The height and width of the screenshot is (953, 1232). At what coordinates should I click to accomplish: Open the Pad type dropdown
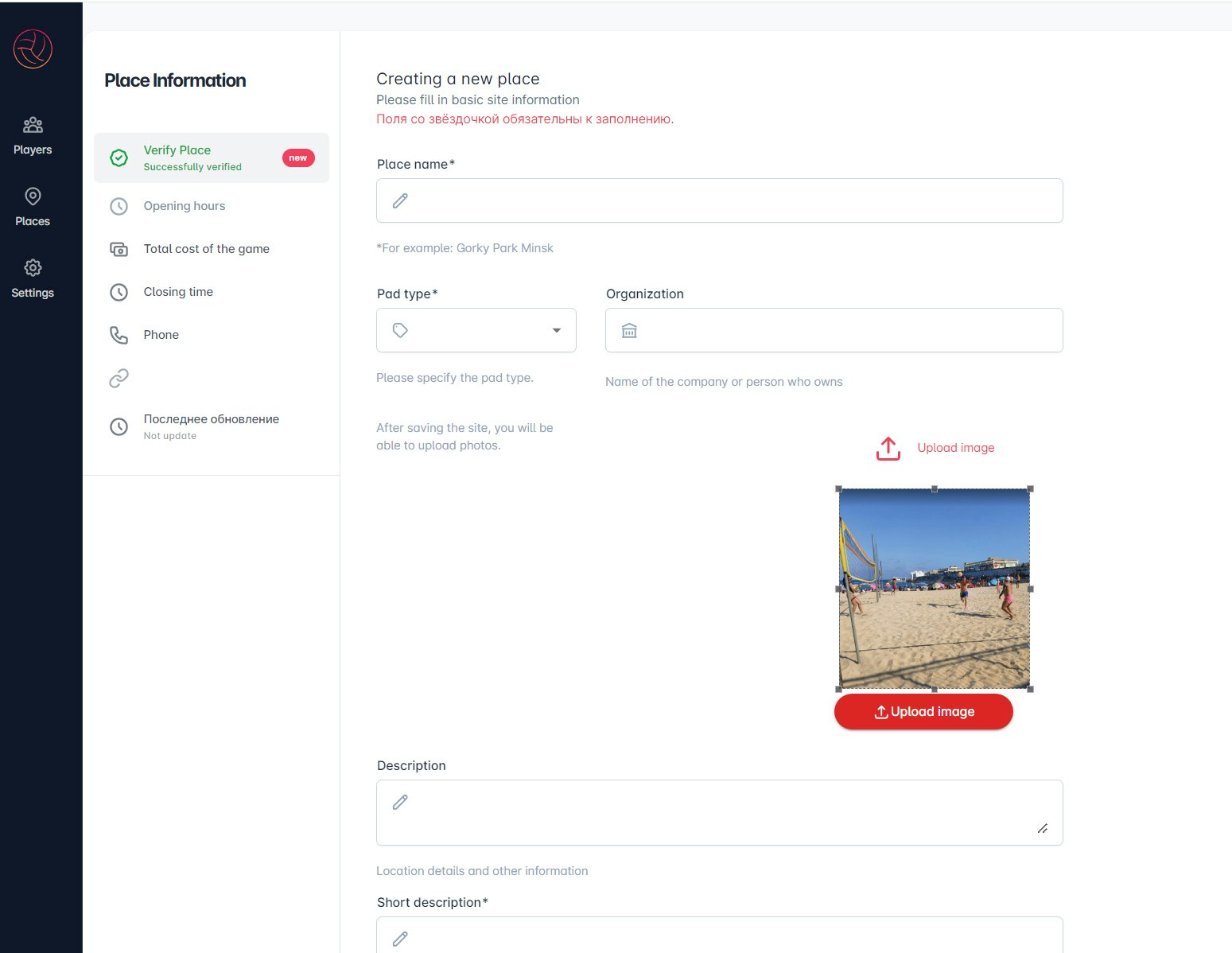click(x=476, y=330)
